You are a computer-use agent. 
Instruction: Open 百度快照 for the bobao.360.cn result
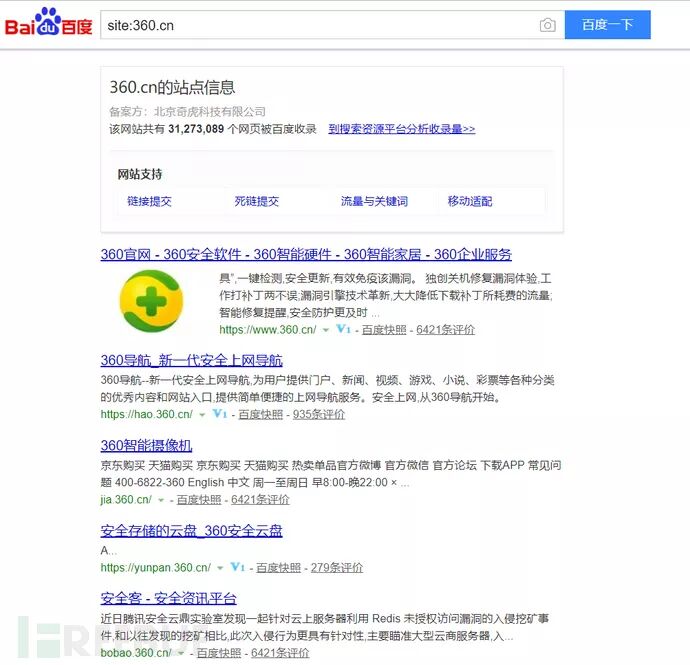219,653
